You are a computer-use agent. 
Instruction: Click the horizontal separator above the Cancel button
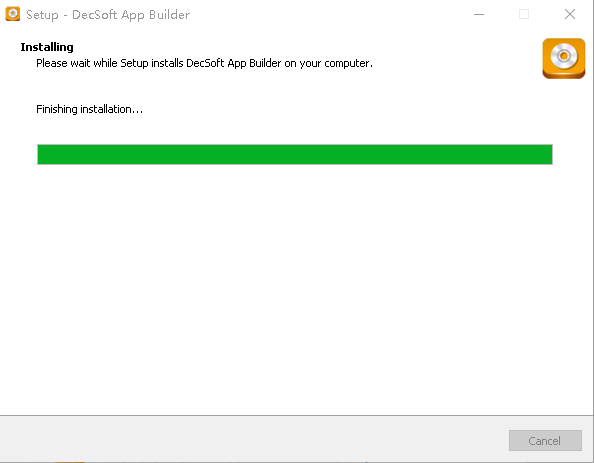tap(296, 416)
